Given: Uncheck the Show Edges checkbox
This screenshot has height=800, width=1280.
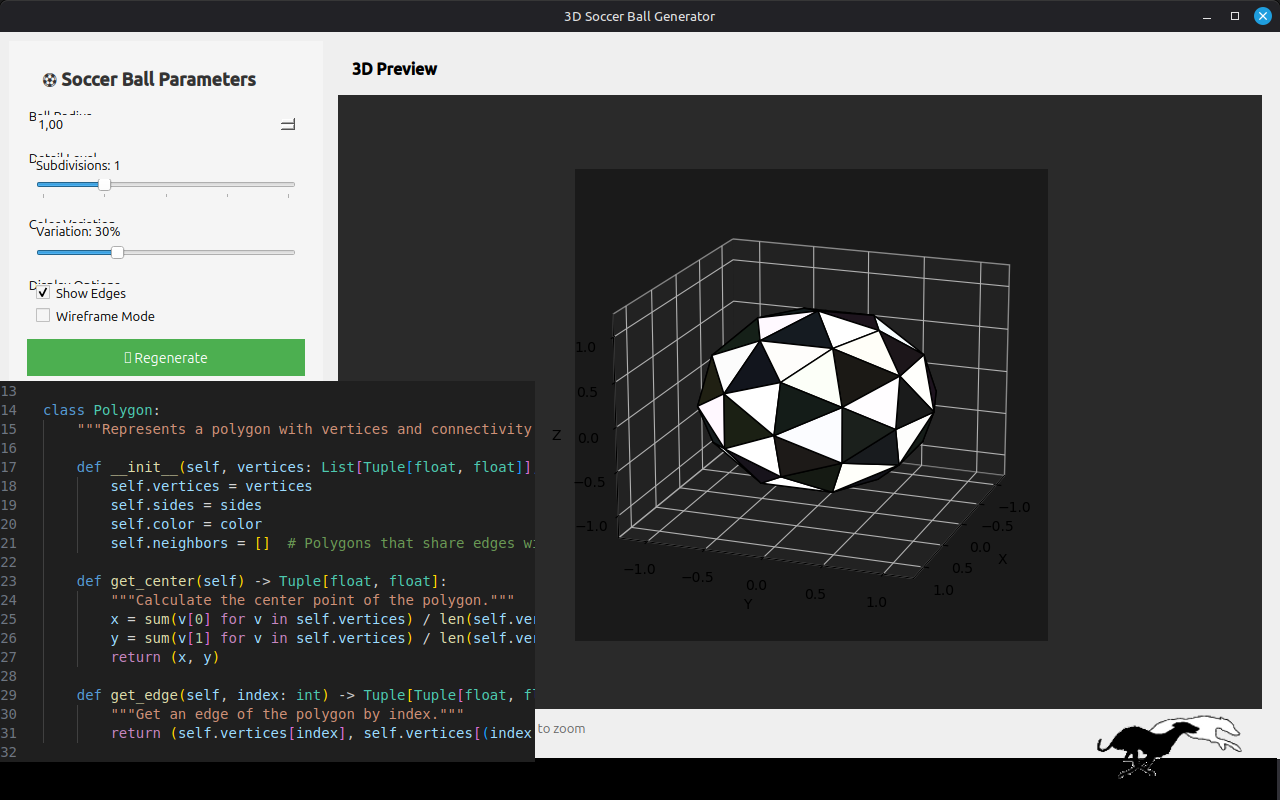Looking at the screenshot, I should (x=43, y=294).
